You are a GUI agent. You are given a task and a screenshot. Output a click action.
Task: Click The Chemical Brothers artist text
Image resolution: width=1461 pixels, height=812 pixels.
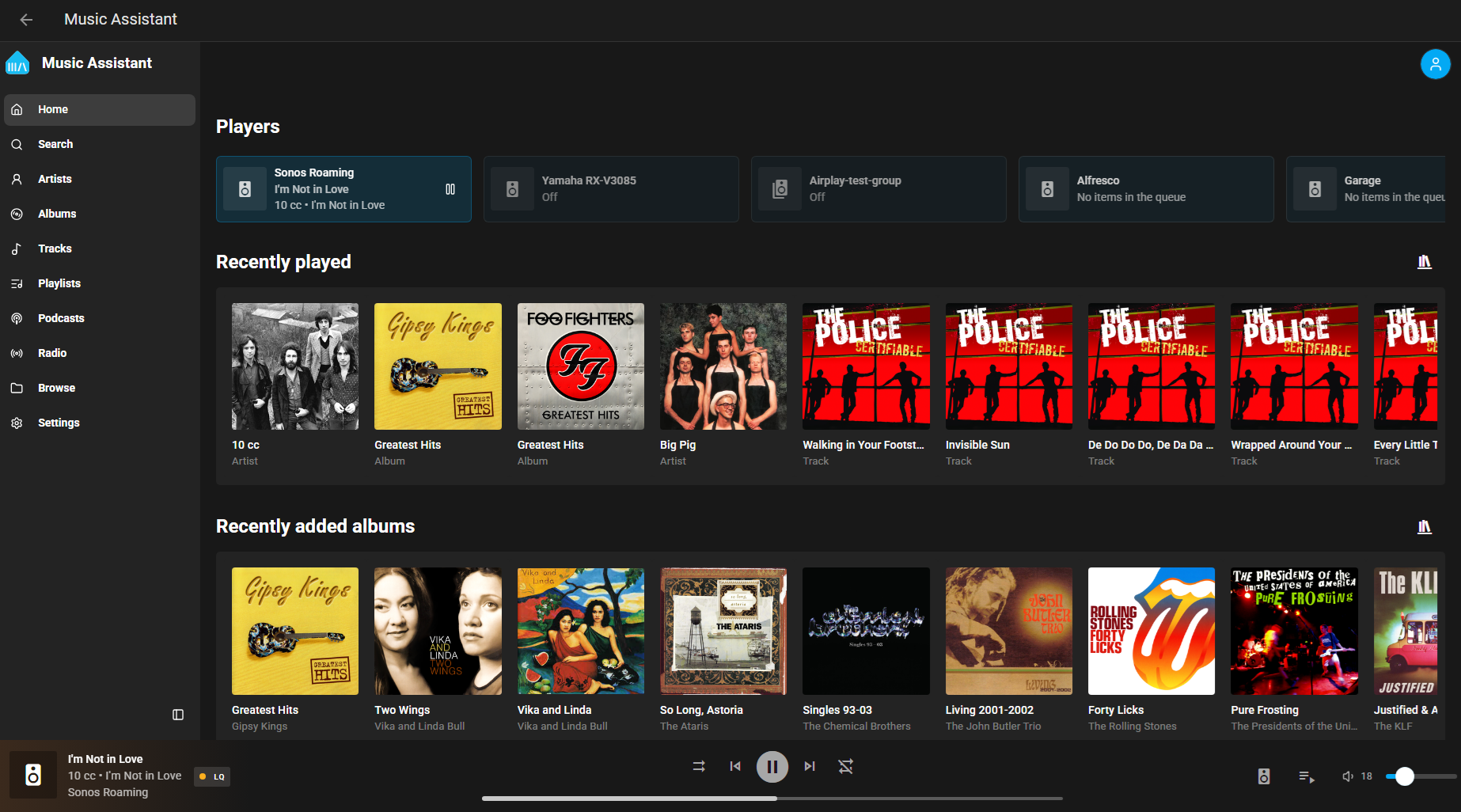tap(856, 727)
